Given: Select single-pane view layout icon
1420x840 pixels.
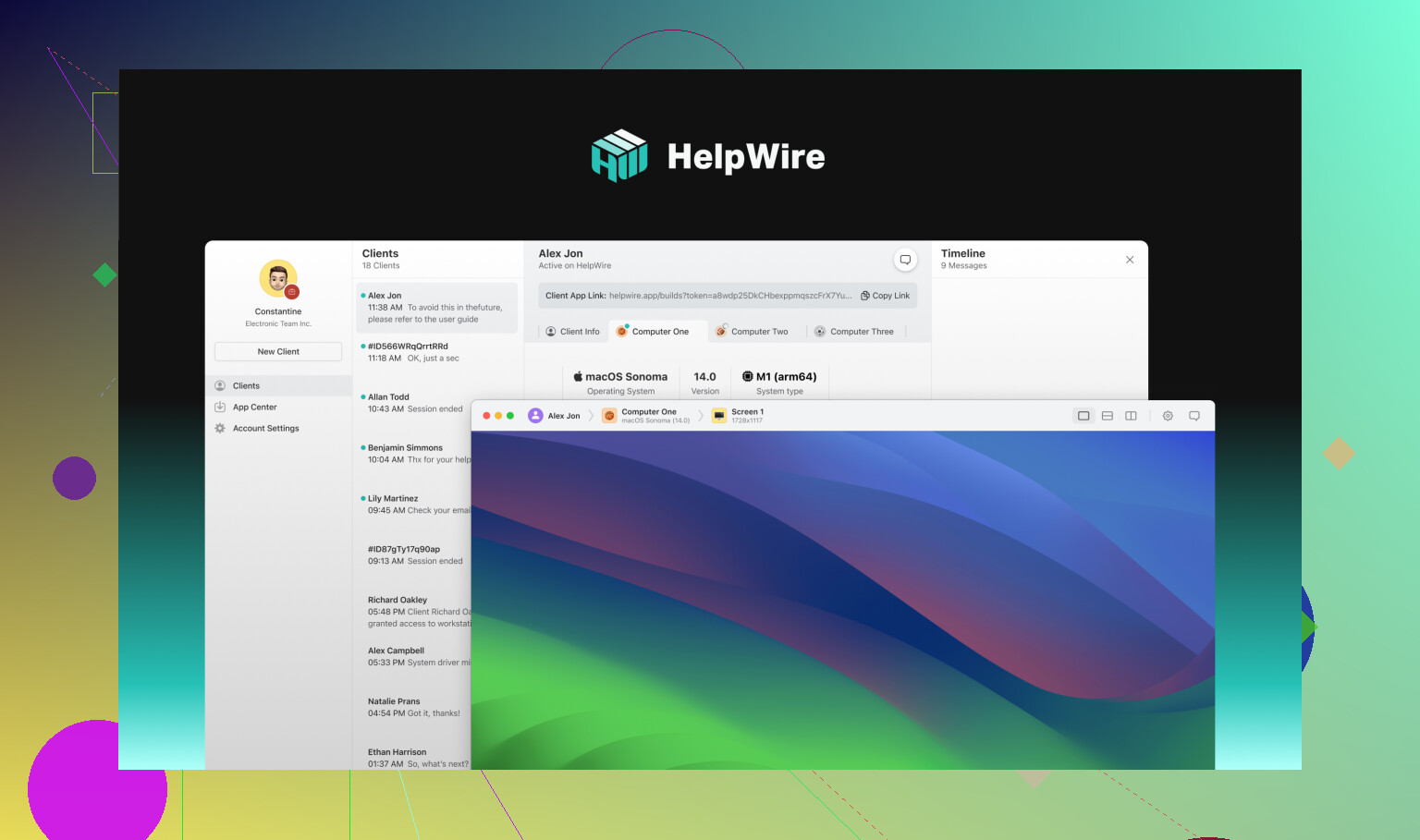Looking at the screenshot, I should pos(1083,416).
